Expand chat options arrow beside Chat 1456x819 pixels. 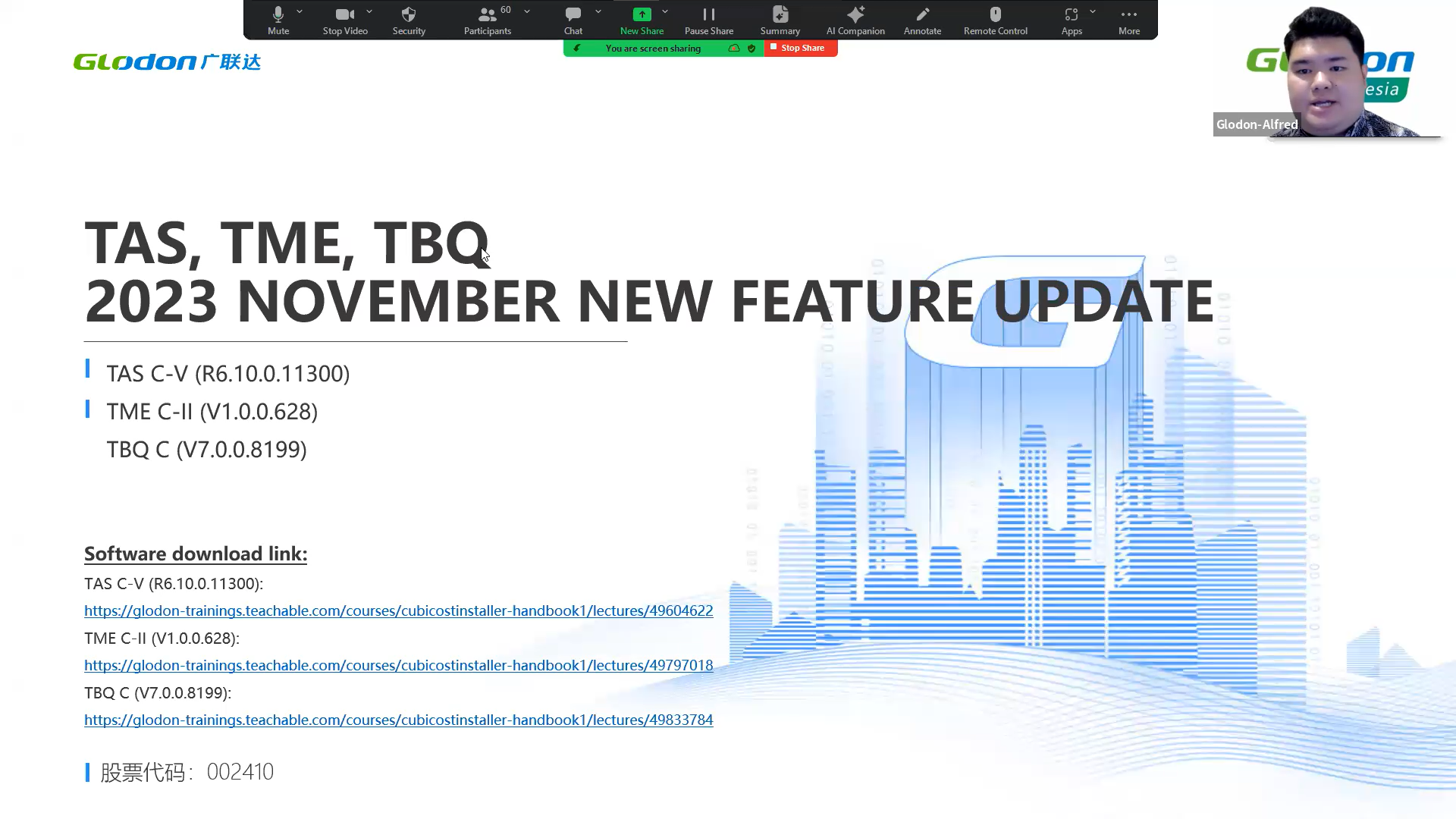tap(598, 11)
